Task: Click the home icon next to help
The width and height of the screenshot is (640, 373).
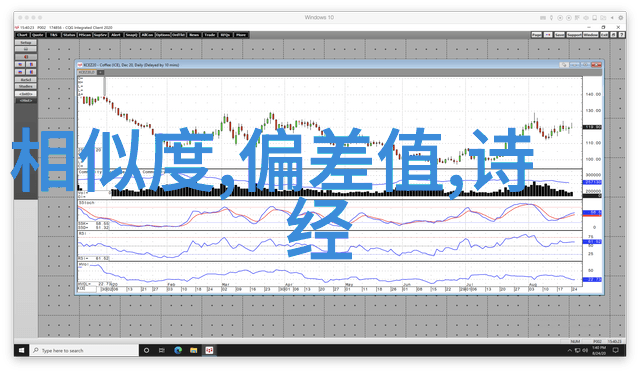Action: (613, 35)
